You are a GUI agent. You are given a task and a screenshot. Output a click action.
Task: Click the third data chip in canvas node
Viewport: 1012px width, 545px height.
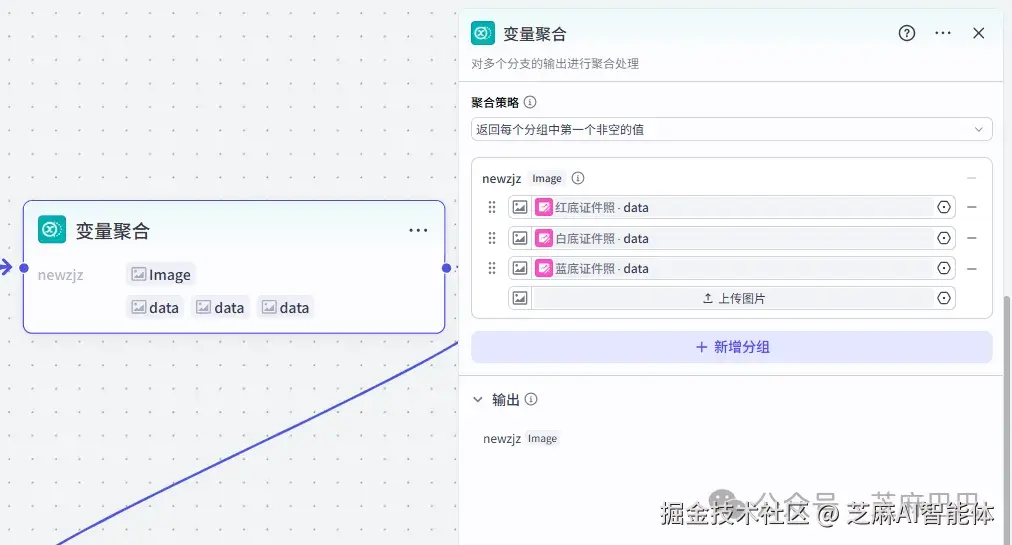click(285, 307)
